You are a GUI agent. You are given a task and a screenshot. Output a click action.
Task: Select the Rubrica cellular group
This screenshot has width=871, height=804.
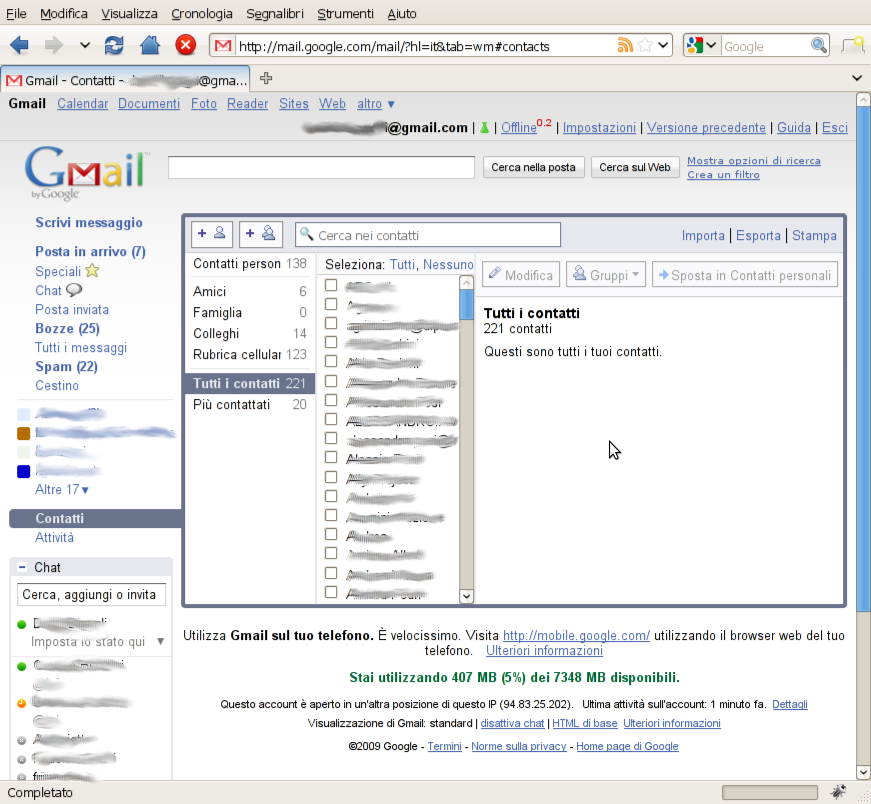(x=249, y=354)
